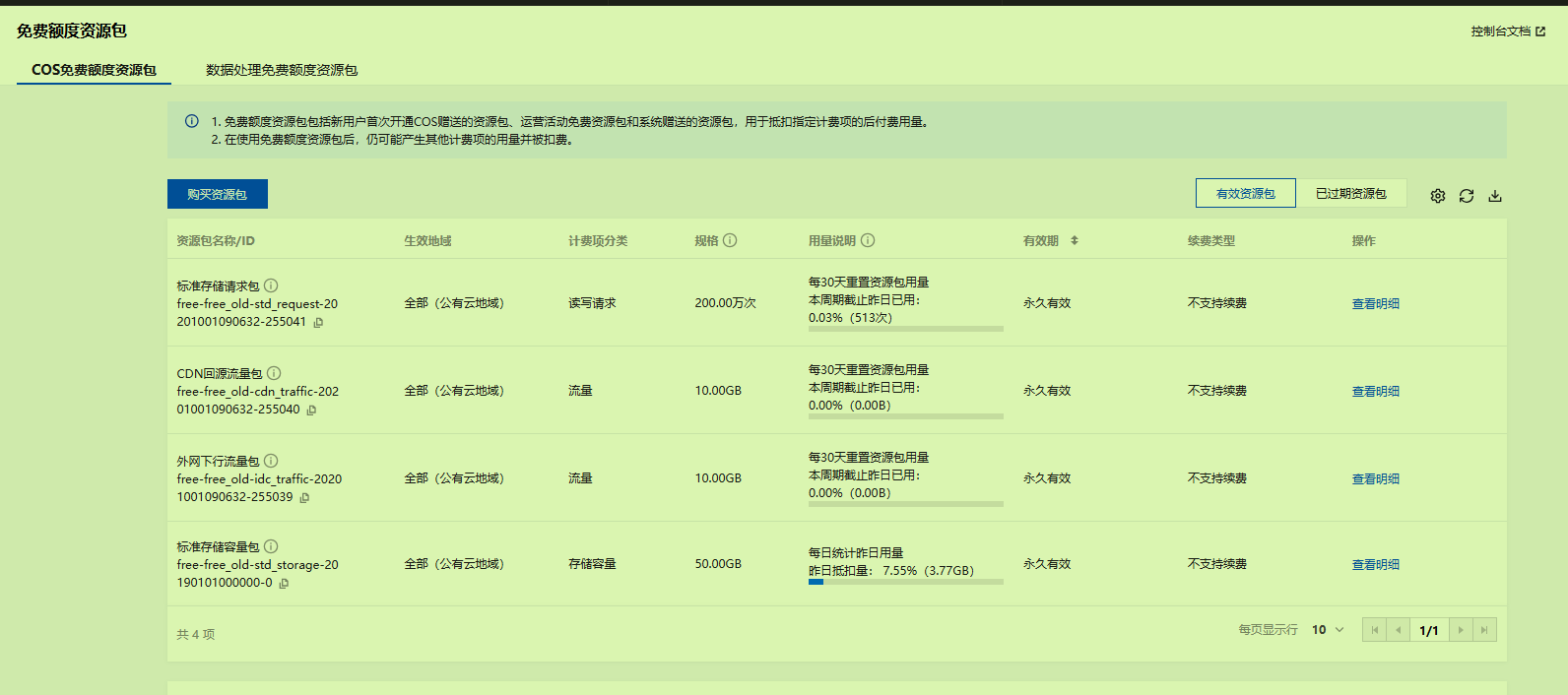The width and height of the screenshot is (1568, 695).
Task: Click 生效地域 column header
Action: click(427, 240)
